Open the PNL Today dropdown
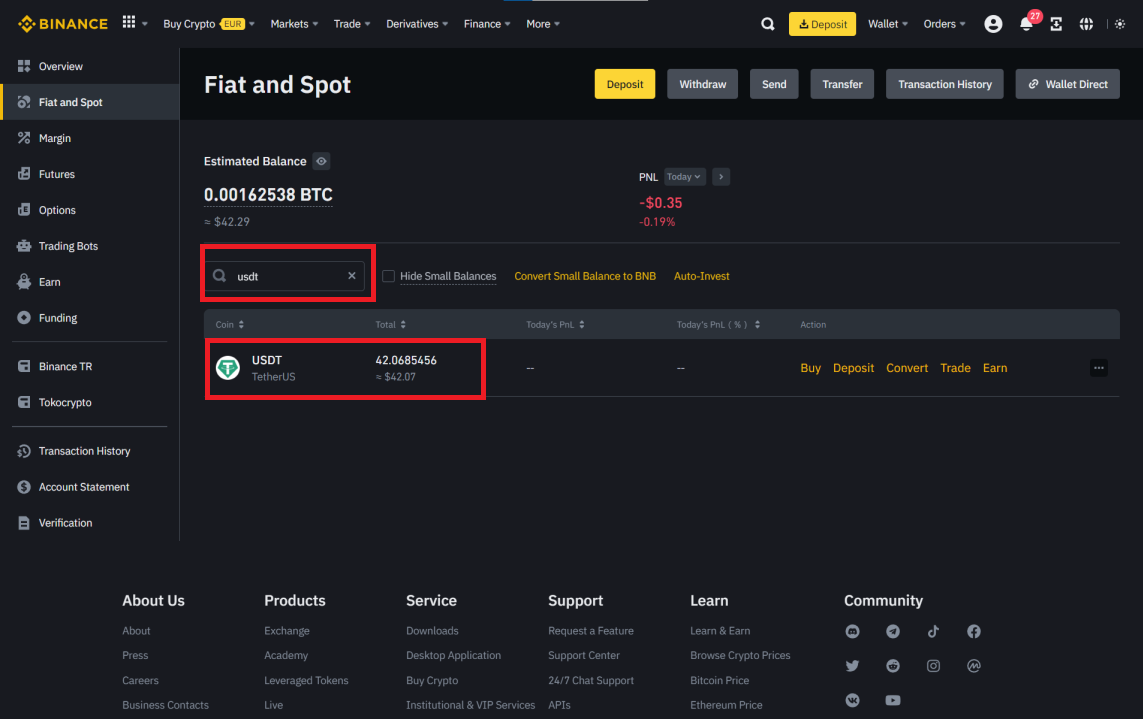This screenshot has height=720, width=1144. [684, 177]
